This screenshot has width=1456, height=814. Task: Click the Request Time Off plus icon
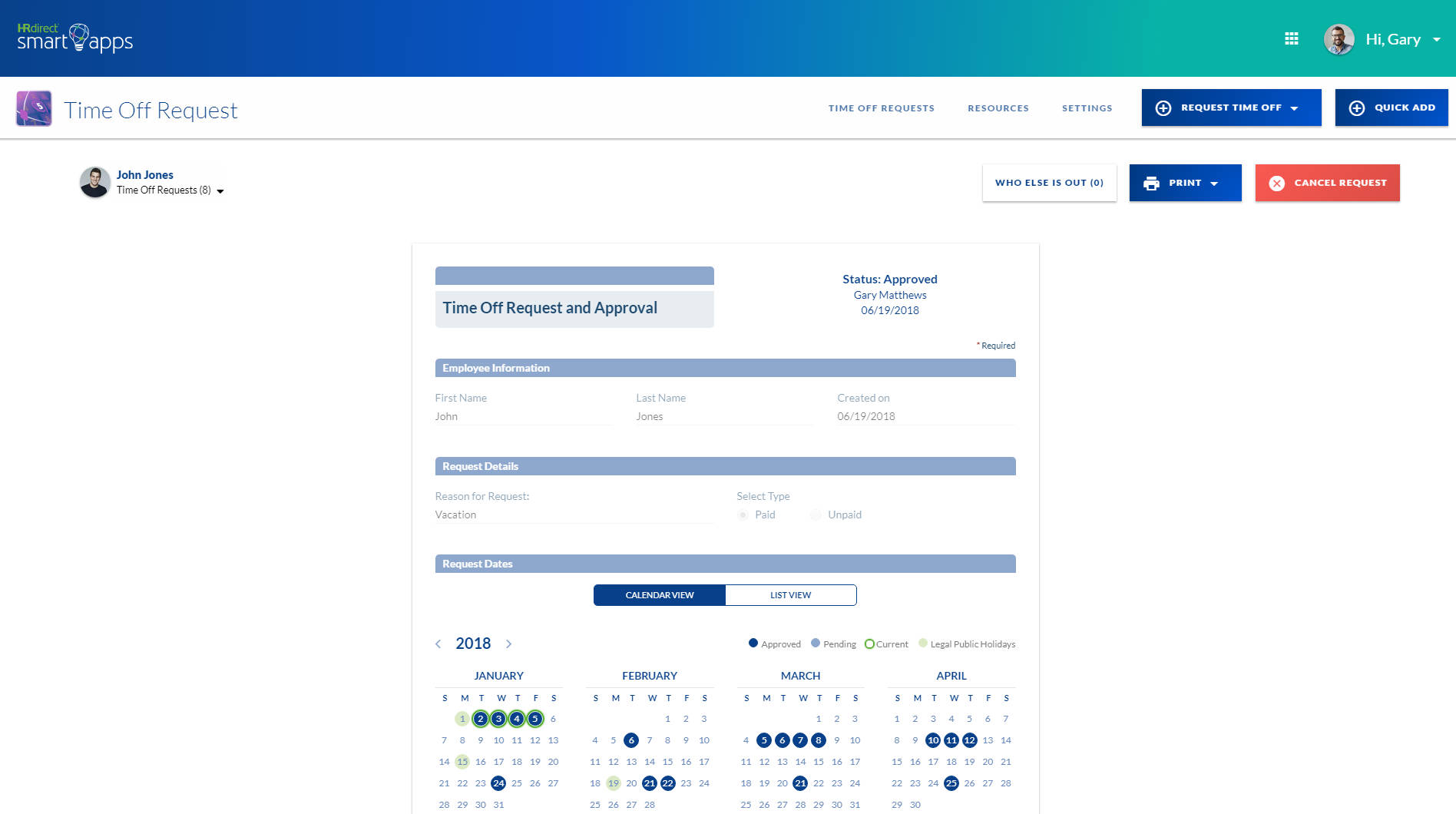point(1163,108)
